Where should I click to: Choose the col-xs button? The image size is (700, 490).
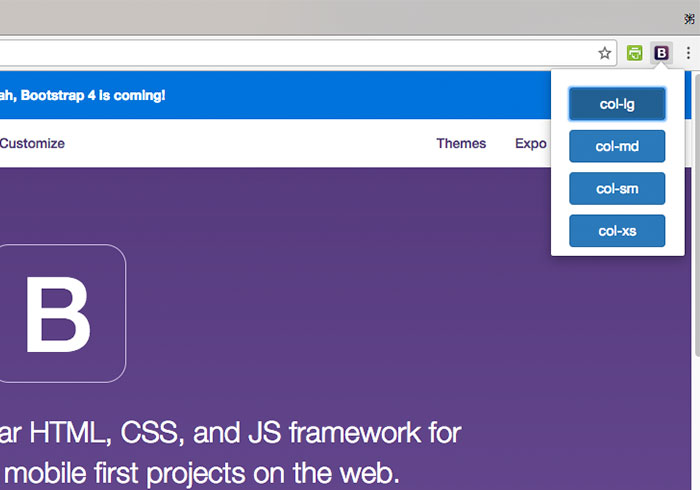tap(617, 231)
